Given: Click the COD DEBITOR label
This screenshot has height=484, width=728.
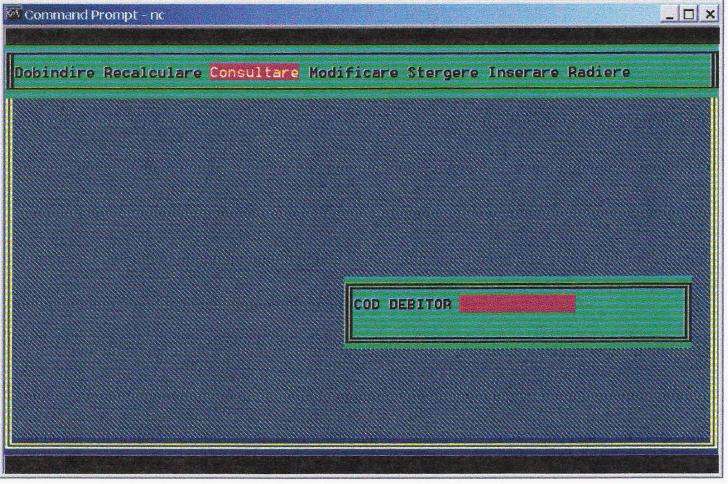Looking at the screenshot, I should click(x=402, y=305).
